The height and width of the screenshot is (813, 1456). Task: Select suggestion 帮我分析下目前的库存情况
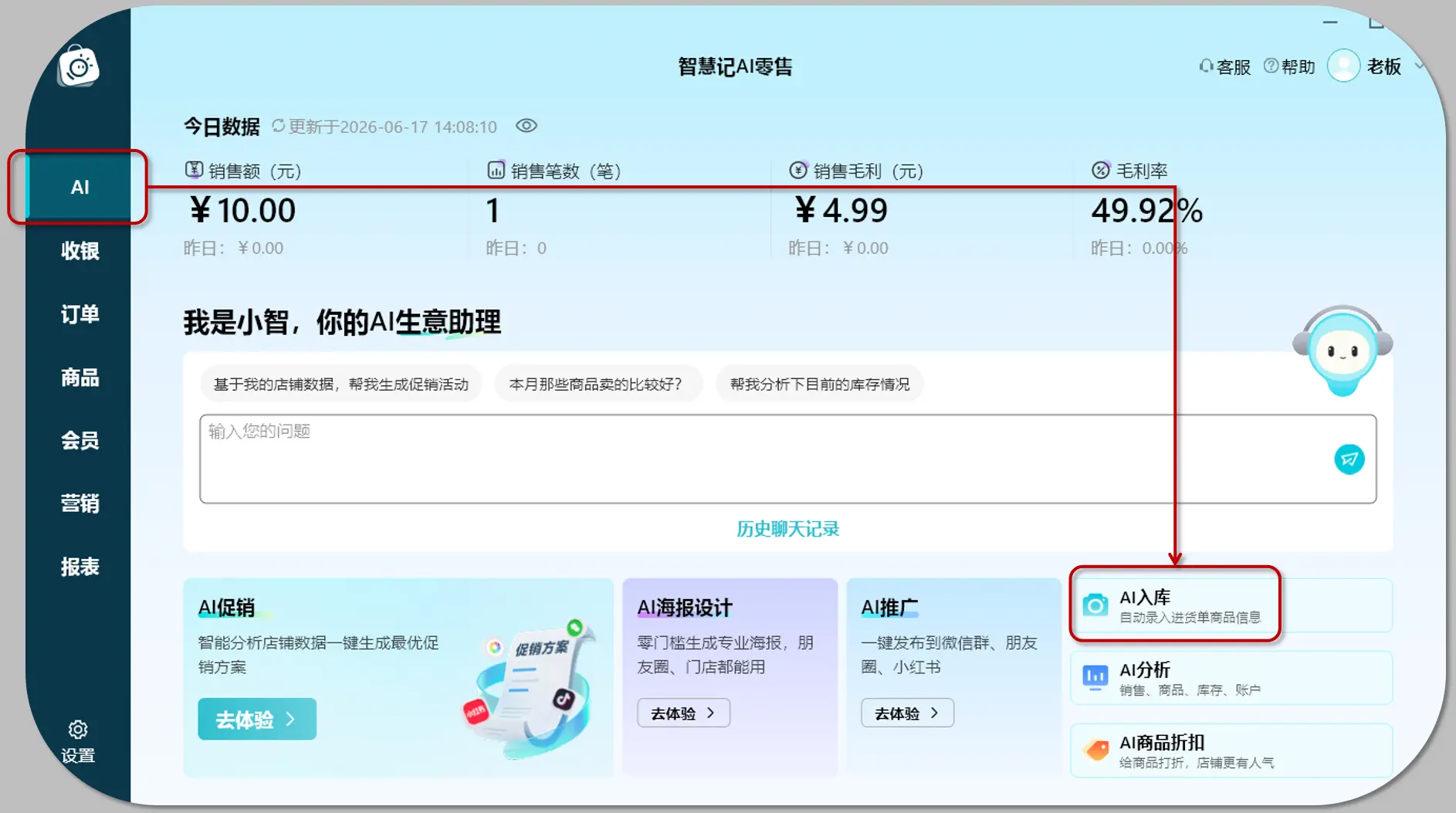[820, 384]
